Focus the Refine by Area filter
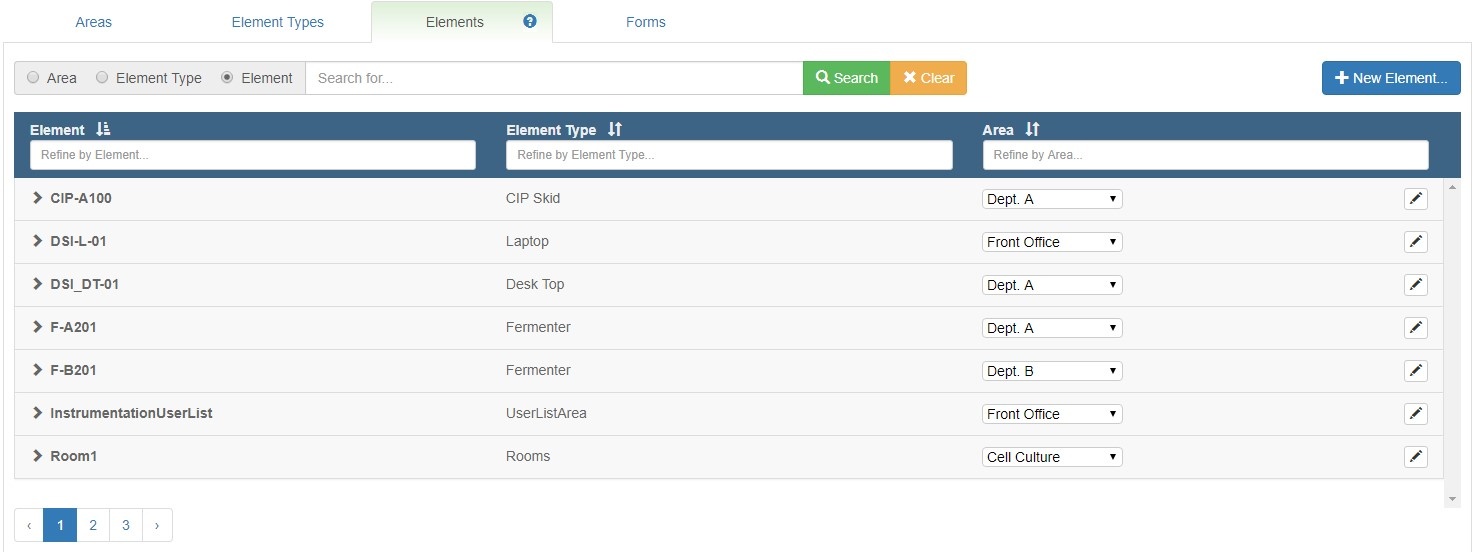This screenshot has height=552, width=1479. (x=1206, y=155)
